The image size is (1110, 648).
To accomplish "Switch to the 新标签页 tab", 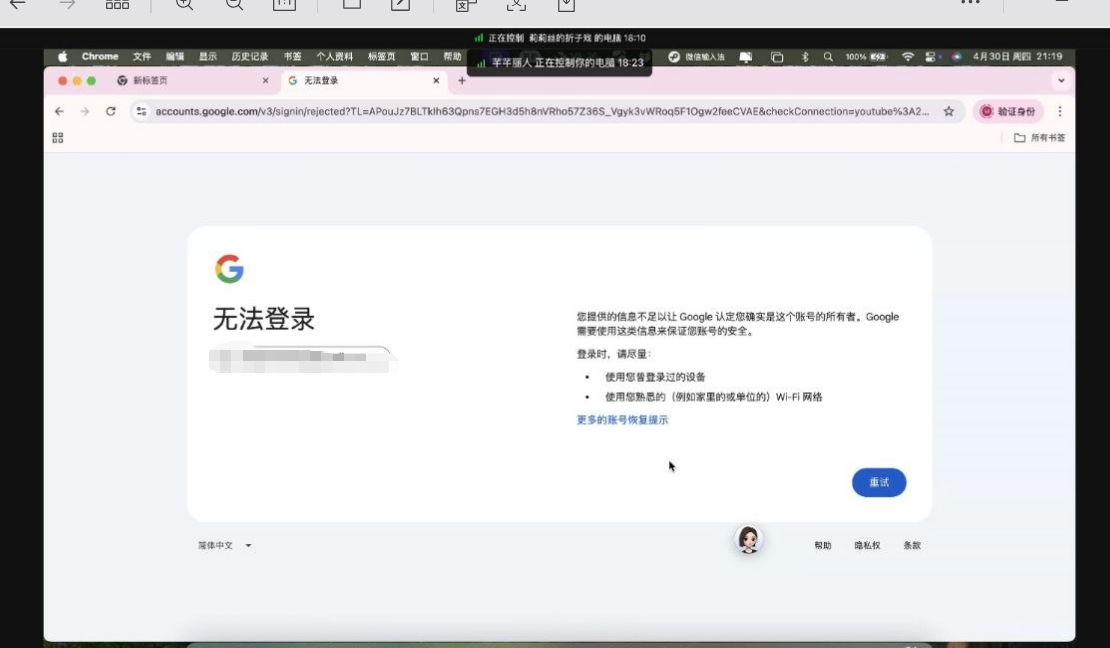I will pyautogui.click(x=191, y=81).
